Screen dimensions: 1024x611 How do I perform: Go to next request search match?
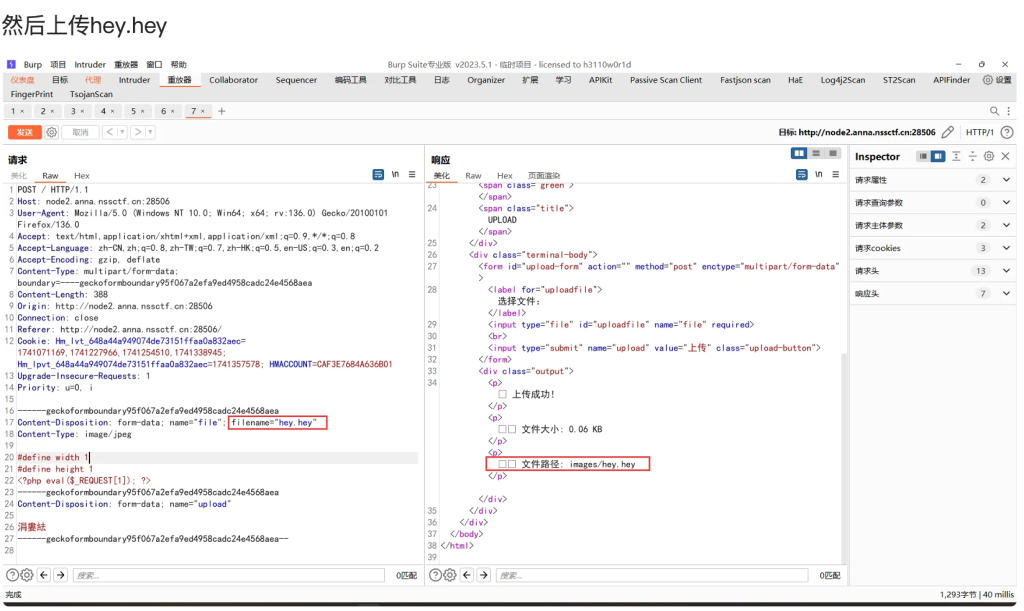point(61,575)
